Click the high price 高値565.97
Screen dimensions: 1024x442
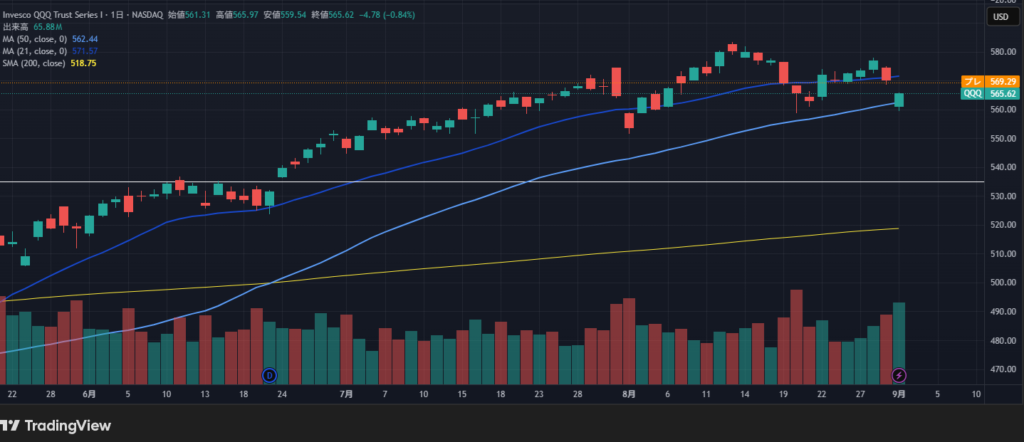click(x=237, y=14)
